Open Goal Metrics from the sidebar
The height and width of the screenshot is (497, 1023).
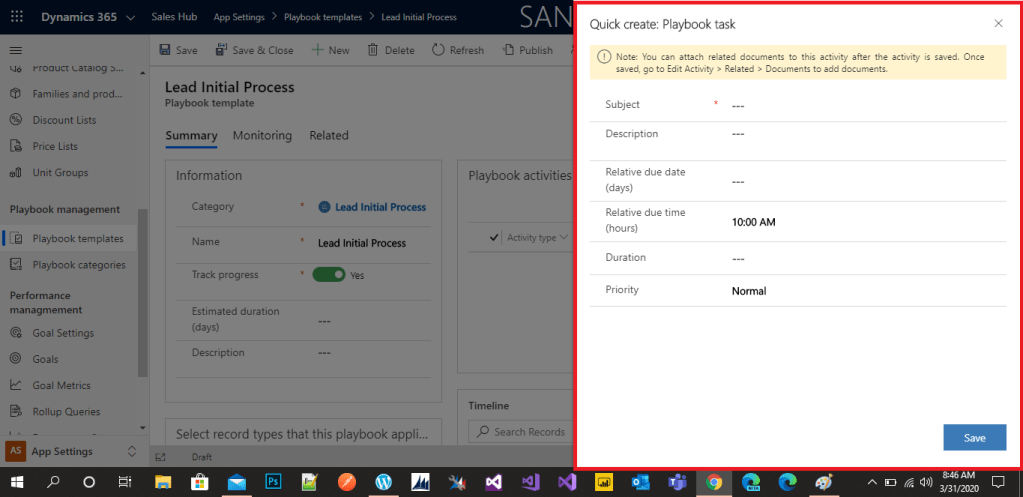coord(61,385)
